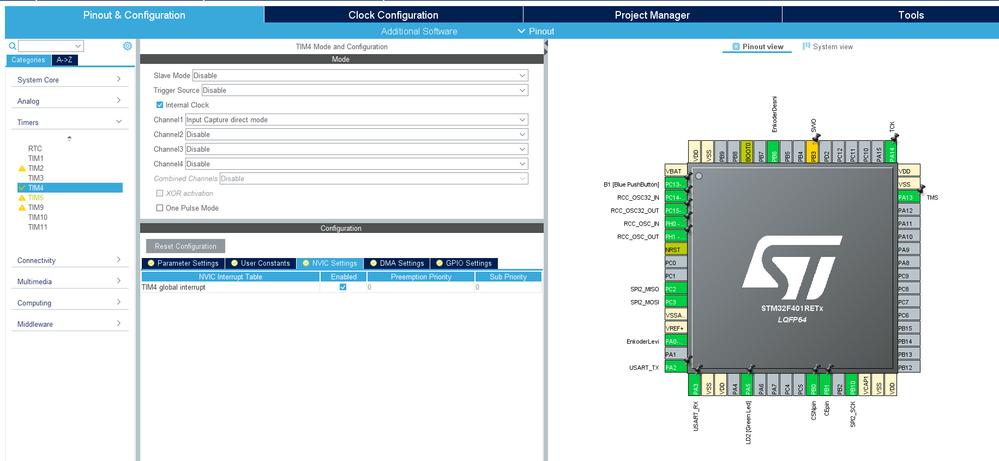Toggle the Internal Clock checkbox
This screenshot has width=999, height=461.
pos(160,105)
